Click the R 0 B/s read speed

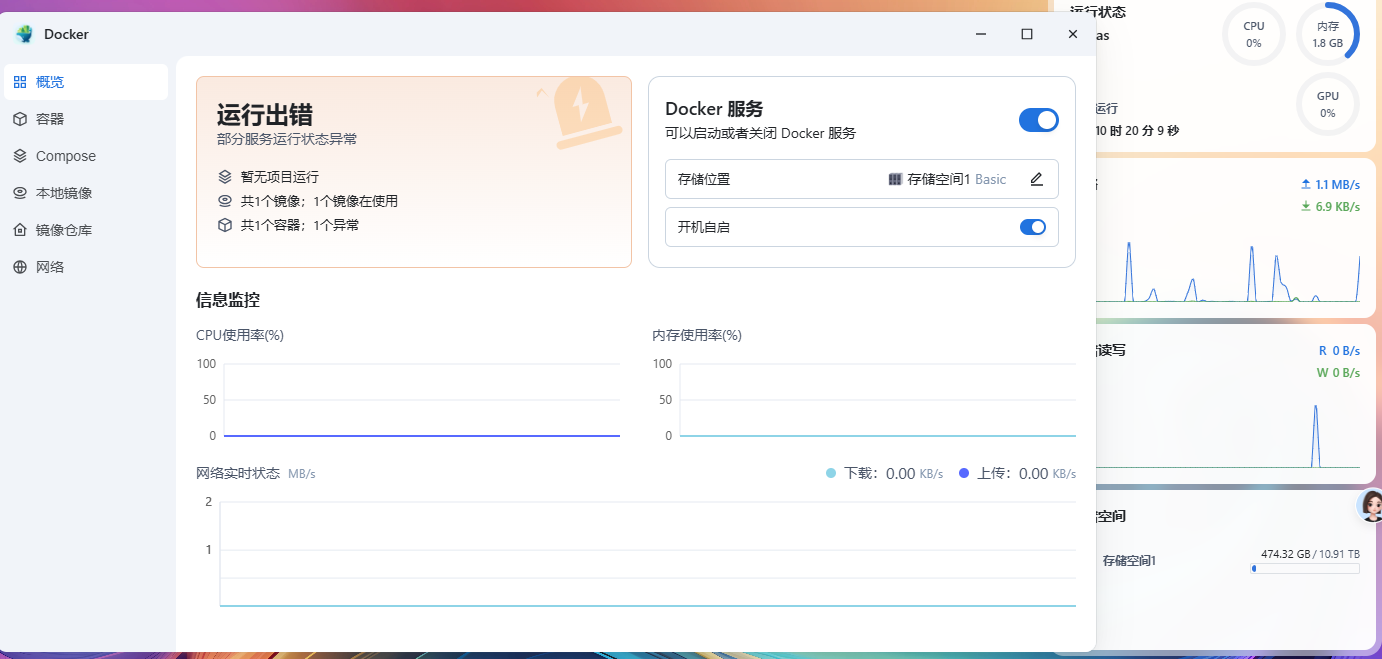pos(1339,351)
